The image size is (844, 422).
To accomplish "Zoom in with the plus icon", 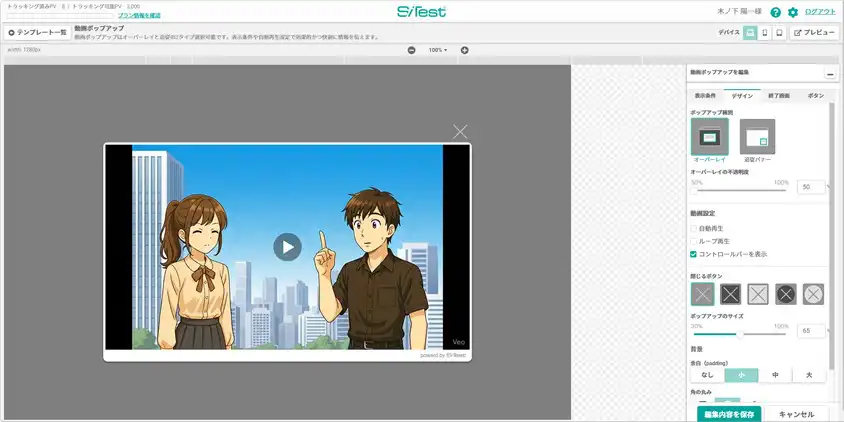I will (x=465, y=50).
